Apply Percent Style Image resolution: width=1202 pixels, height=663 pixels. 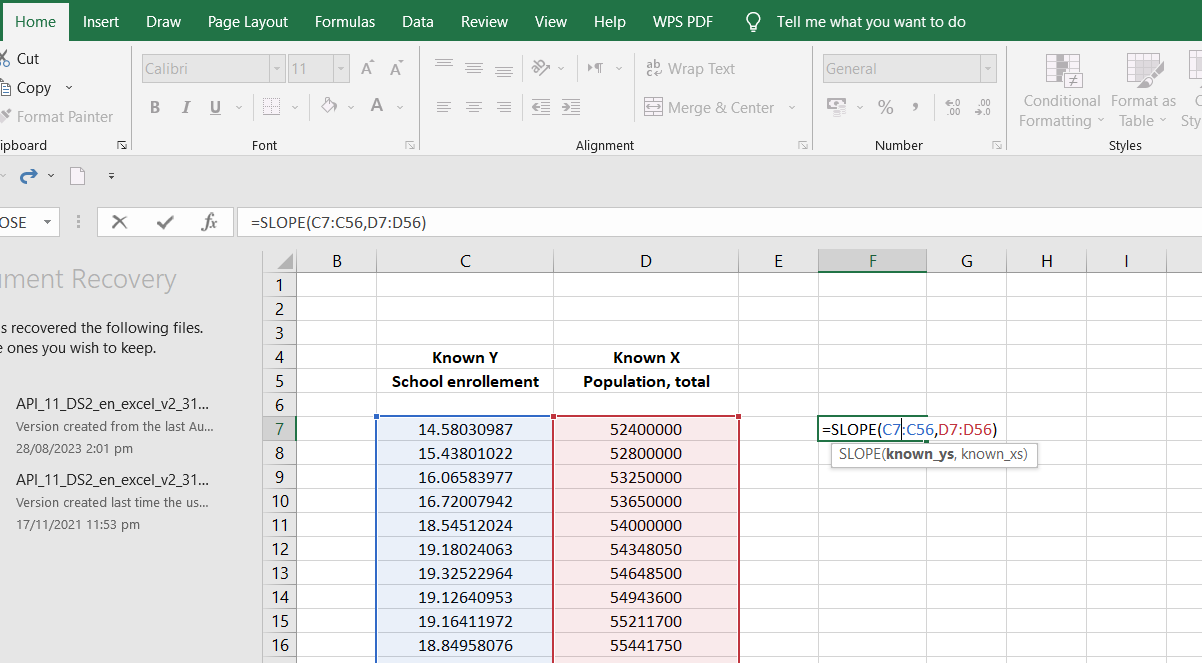pyautogui.click(x=885, y=106)
